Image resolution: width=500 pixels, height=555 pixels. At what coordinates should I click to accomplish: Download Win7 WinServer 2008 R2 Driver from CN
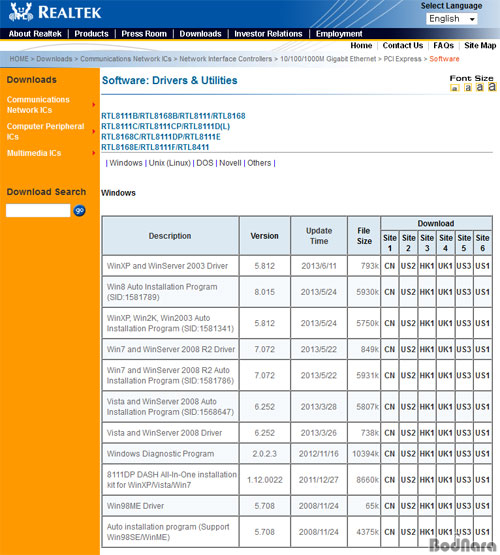390,349
